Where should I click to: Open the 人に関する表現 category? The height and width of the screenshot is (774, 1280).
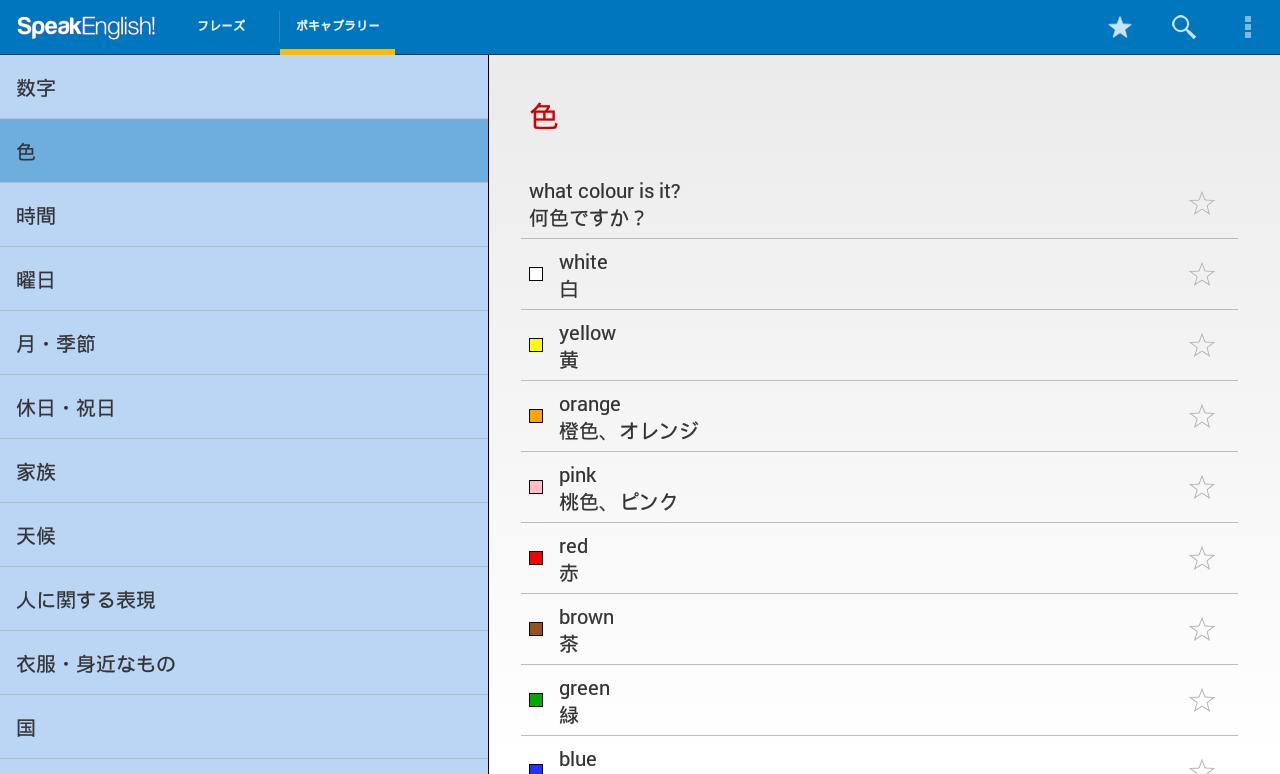(244, 599)
